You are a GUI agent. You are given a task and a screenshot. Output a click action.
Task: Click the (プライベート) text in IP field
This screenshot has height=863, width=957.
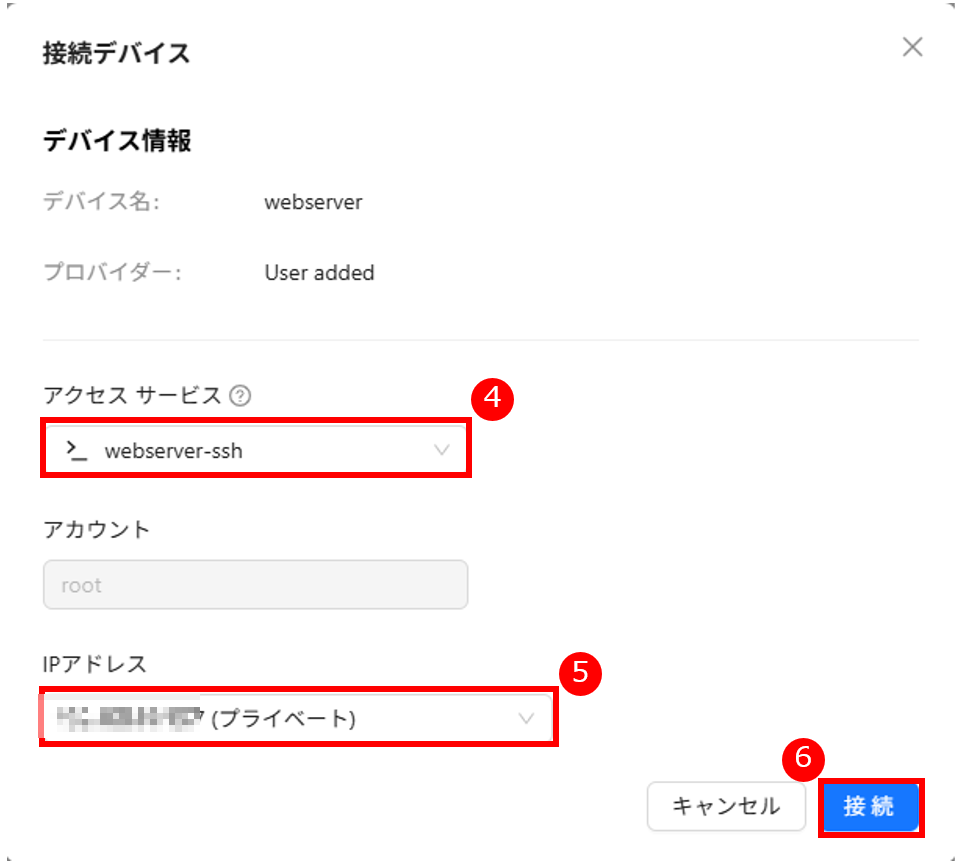(x=284, y=718)
